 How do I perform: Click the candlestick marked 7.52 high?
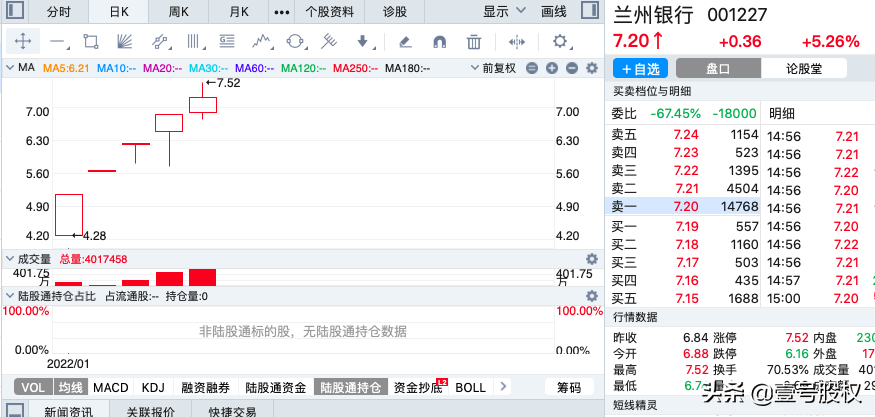[x=203, y=104]
